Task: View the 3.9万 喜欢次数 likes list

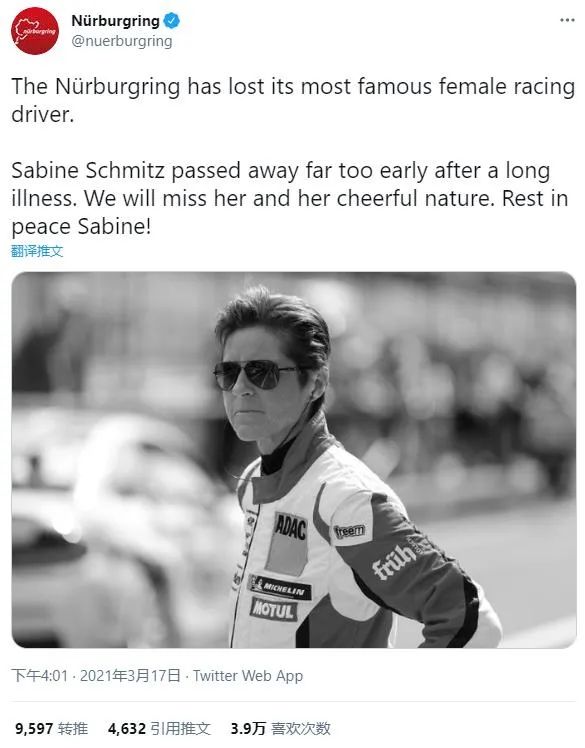Action: pos(281,728)
